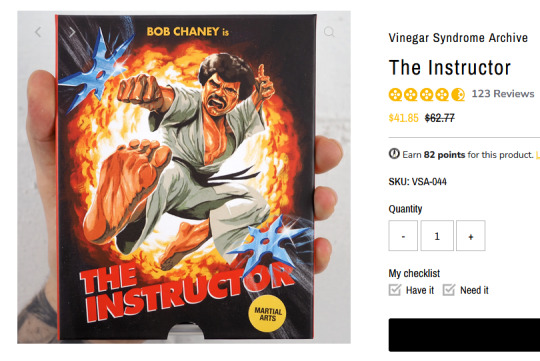The width and height of the screenshot is (540, 361).
Task: Click the first film reel rating icon
Action: (x=395, y=94)
